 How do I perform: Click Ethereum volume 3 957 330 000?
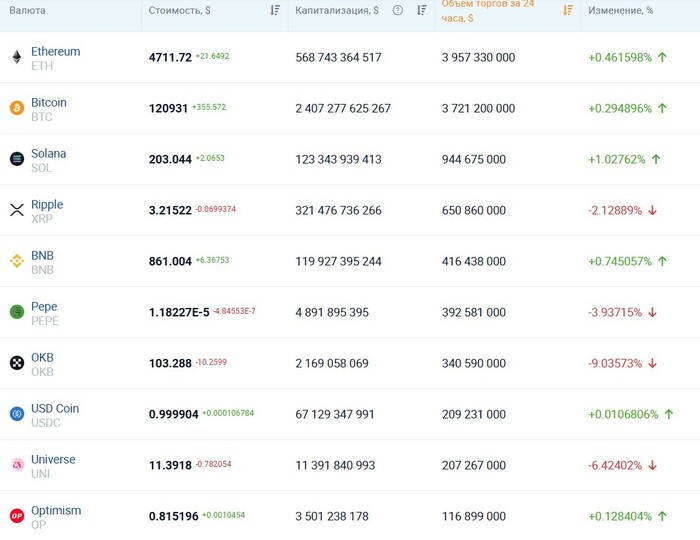(478, 57)
